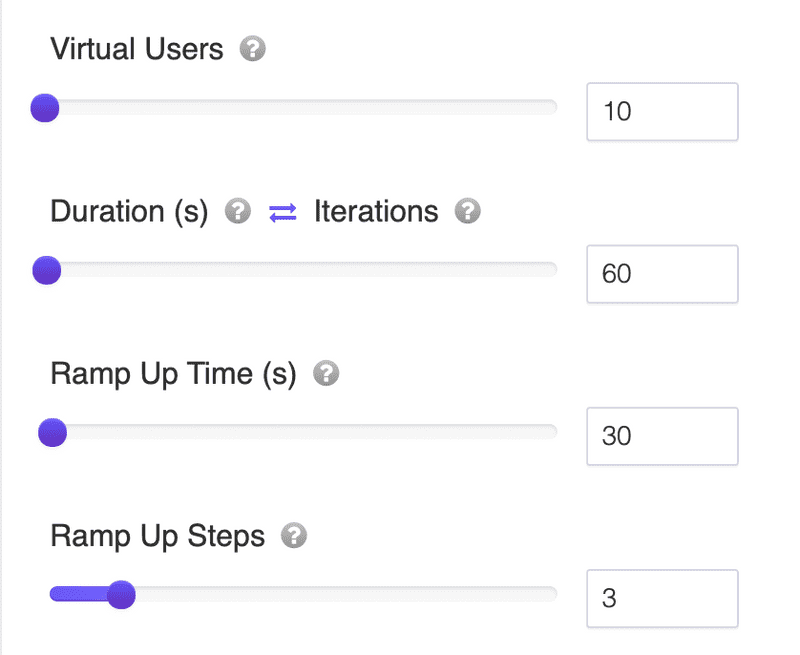The width and height of the screenshot is (800, 655).
Task: Click the help icon next to Duration (s)
Action: (237, 211)
